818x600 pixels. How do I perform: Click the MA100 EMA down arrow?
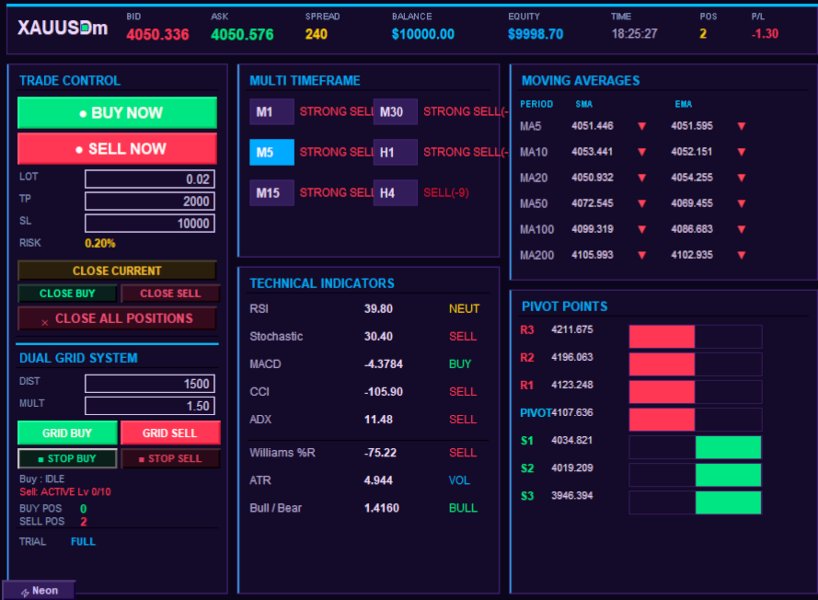[x=741, y=229]
